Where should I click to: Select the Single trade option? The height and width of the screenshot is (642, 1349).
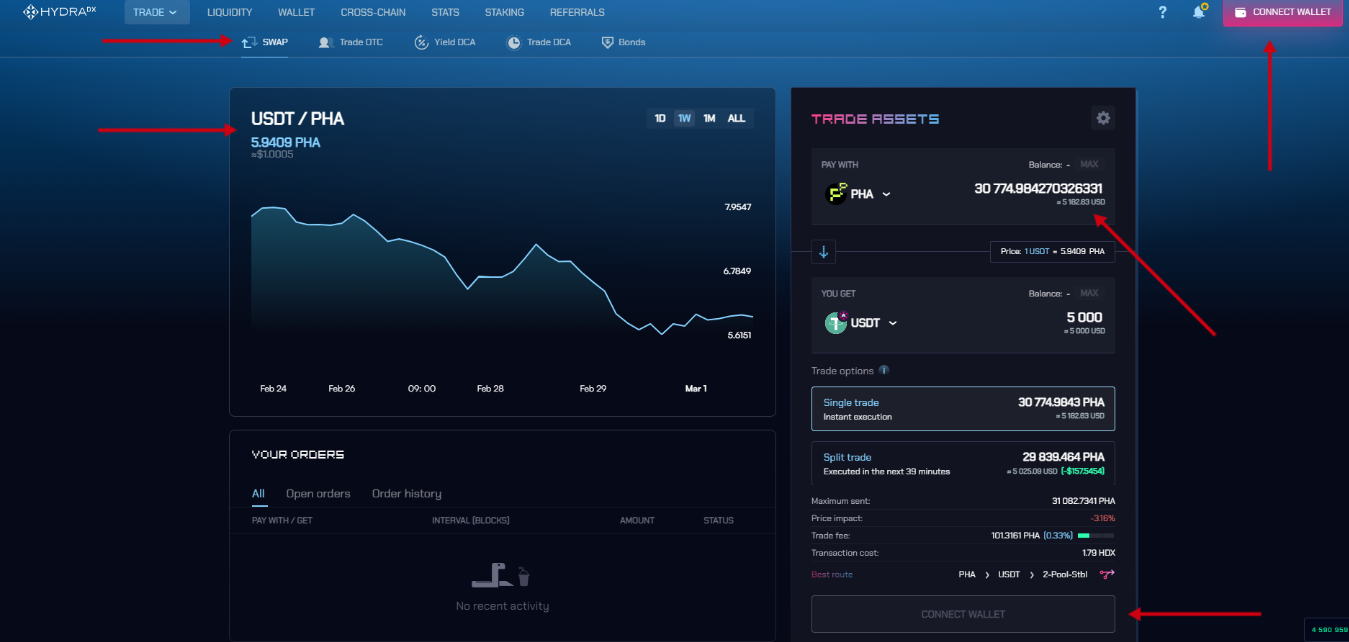tap(963, 408)
